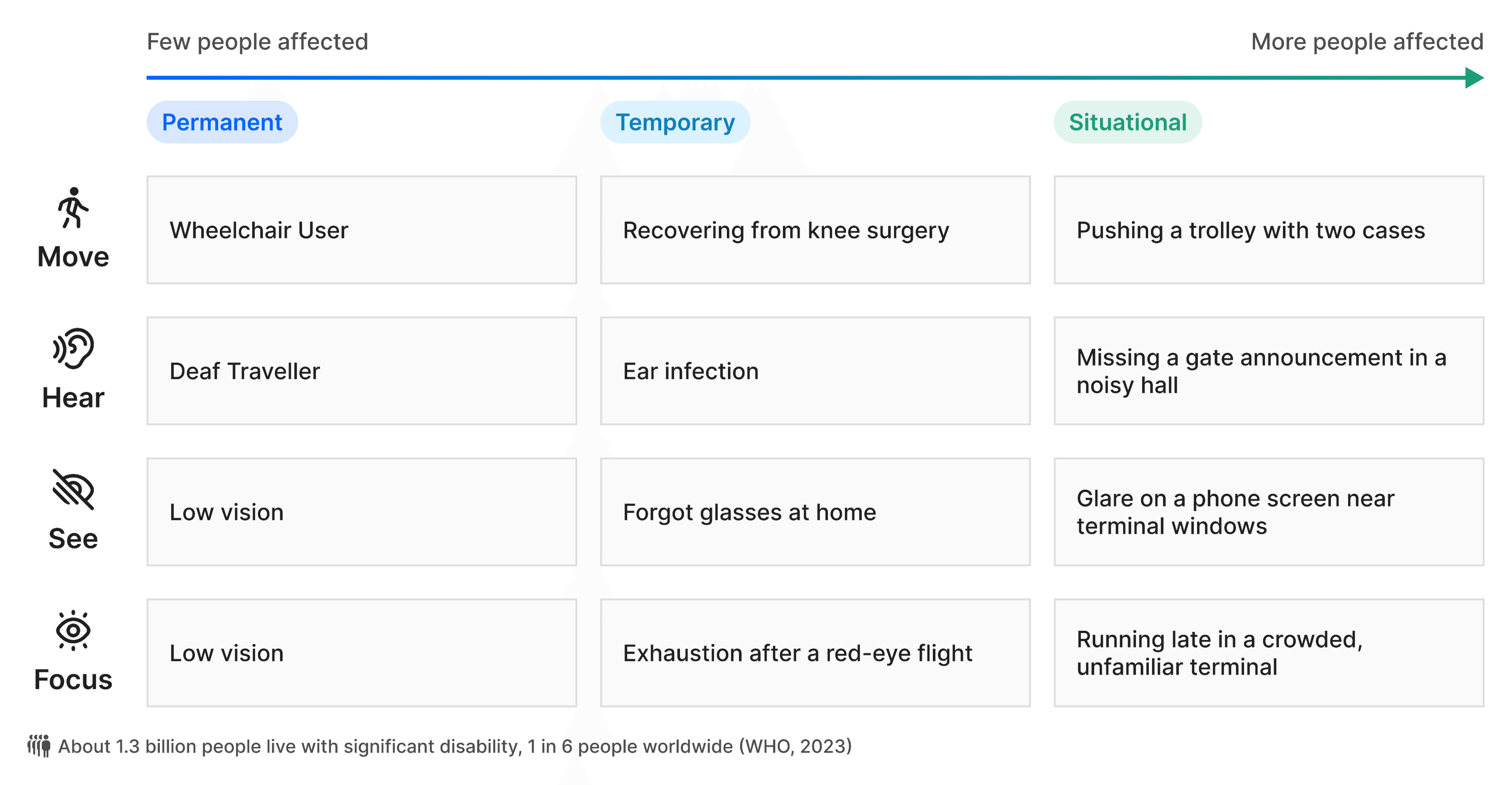1512x785 pixels.
Task: Select the Permanent category pill
Action: point(222,122)
